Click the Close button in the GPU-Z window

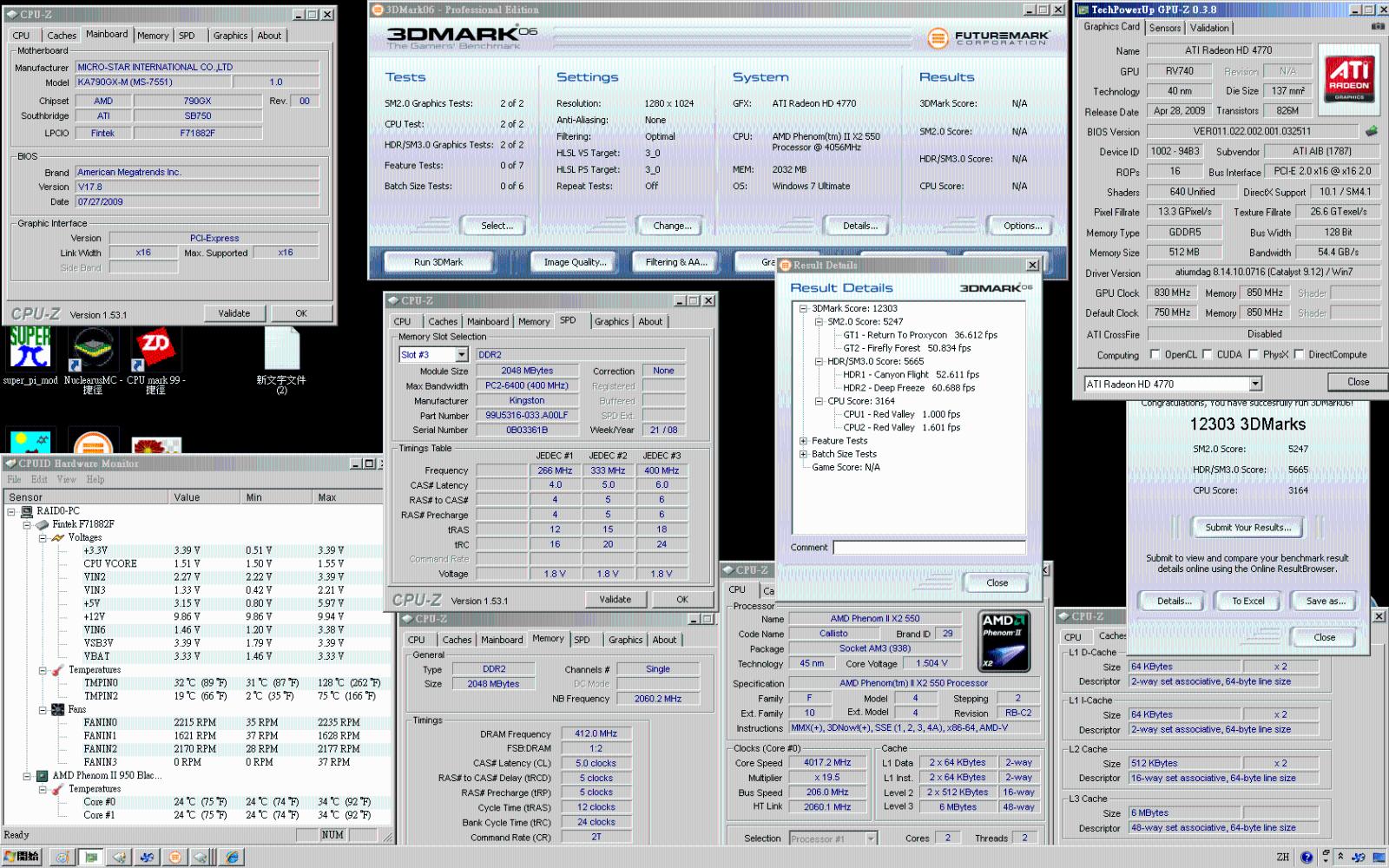(1359, 382)
